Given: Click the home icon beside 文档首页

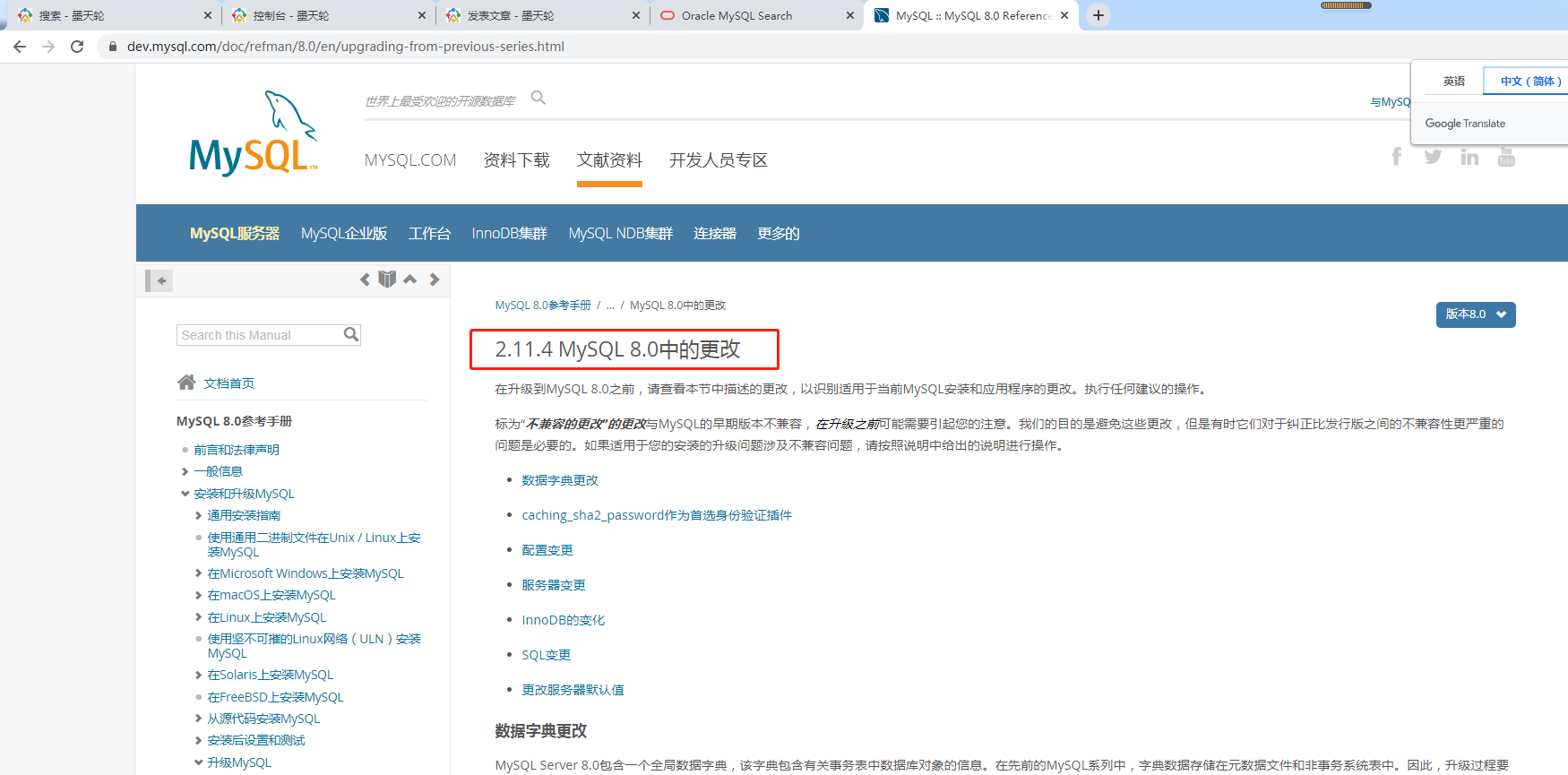Looking at the screenshot, I should click(186, 383).
